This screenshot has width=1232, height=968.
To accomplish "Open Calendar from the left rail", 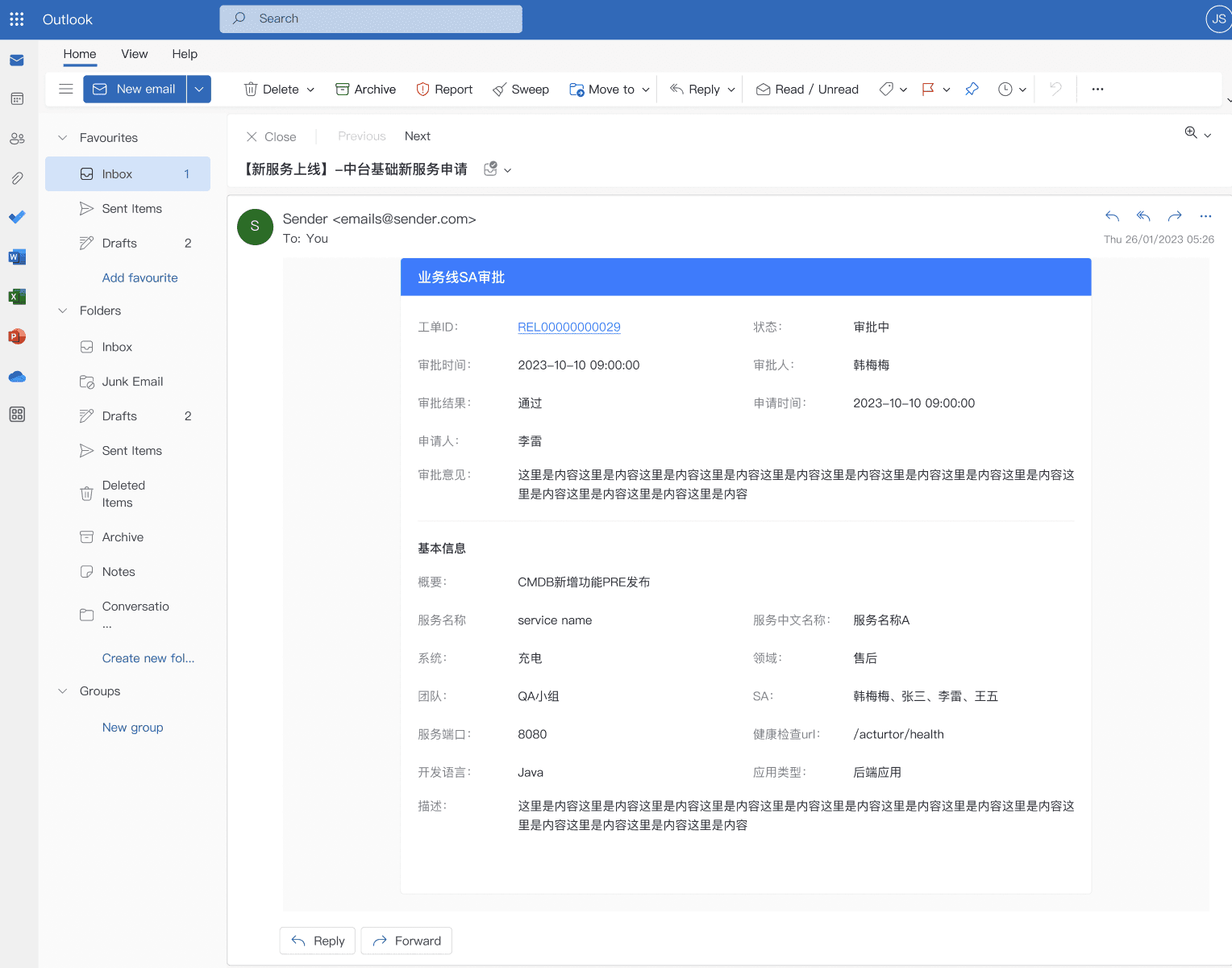I will pos(17,99).
